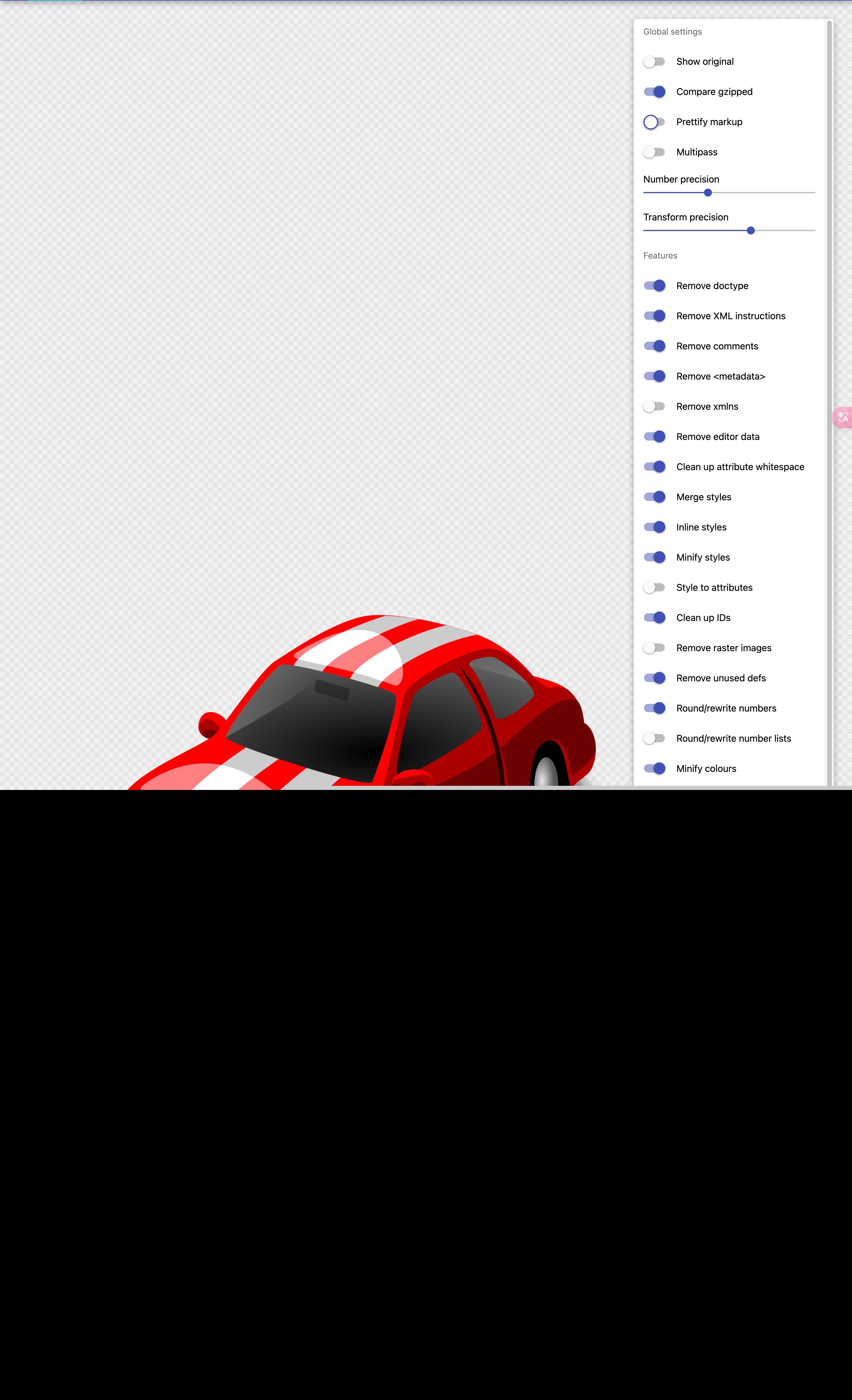Image resolution: width=852 pixels, height=1400 pixels.
Task: Enable Style to attributes
Action: click(x=654, y=588)
